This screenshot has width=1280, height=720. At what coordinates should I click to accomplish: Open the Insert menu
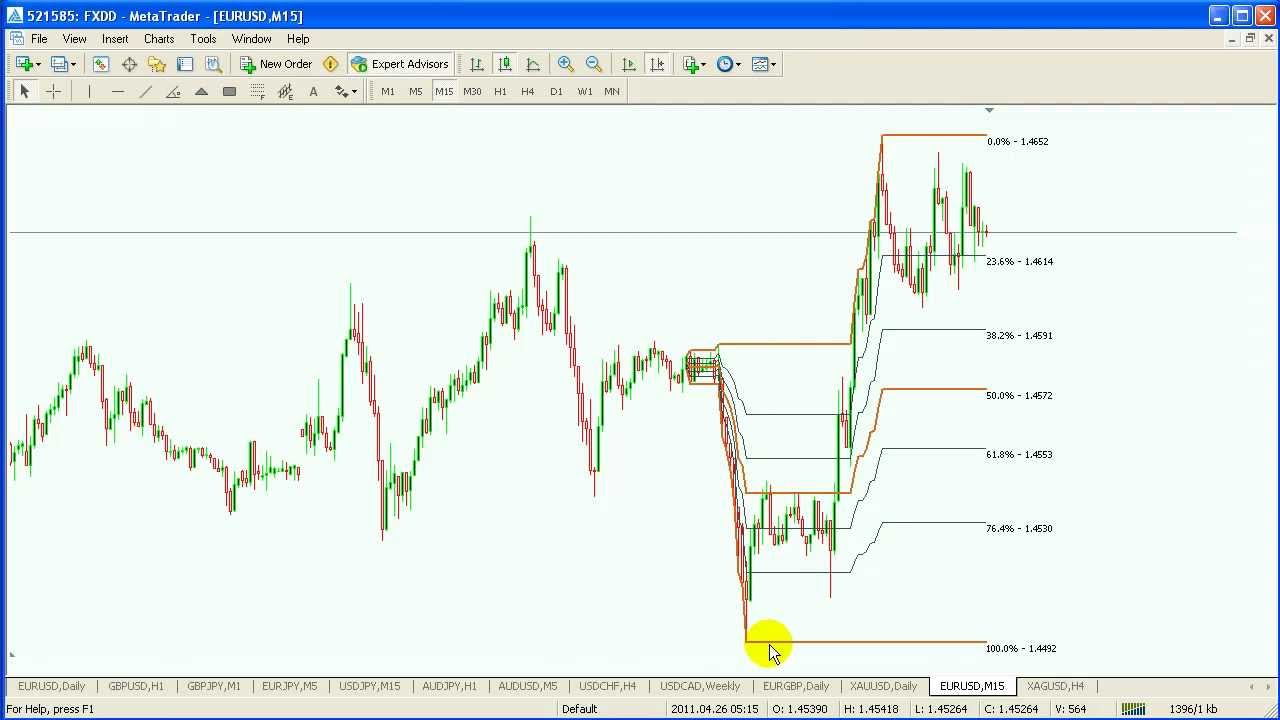click(115, 39)
